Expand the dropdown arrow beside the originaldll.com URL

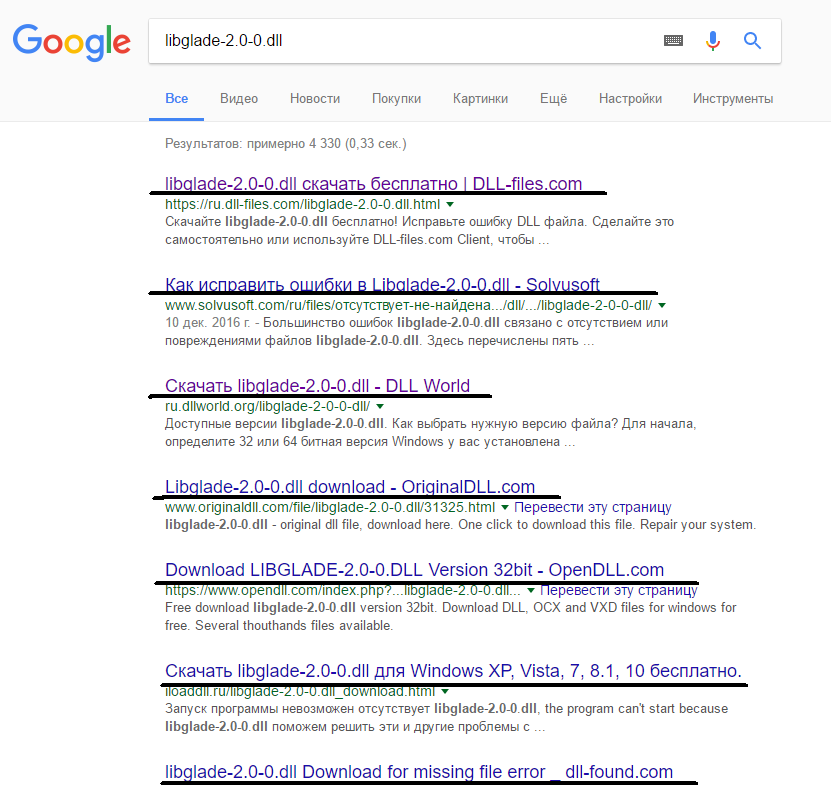[x=505, y=507]
